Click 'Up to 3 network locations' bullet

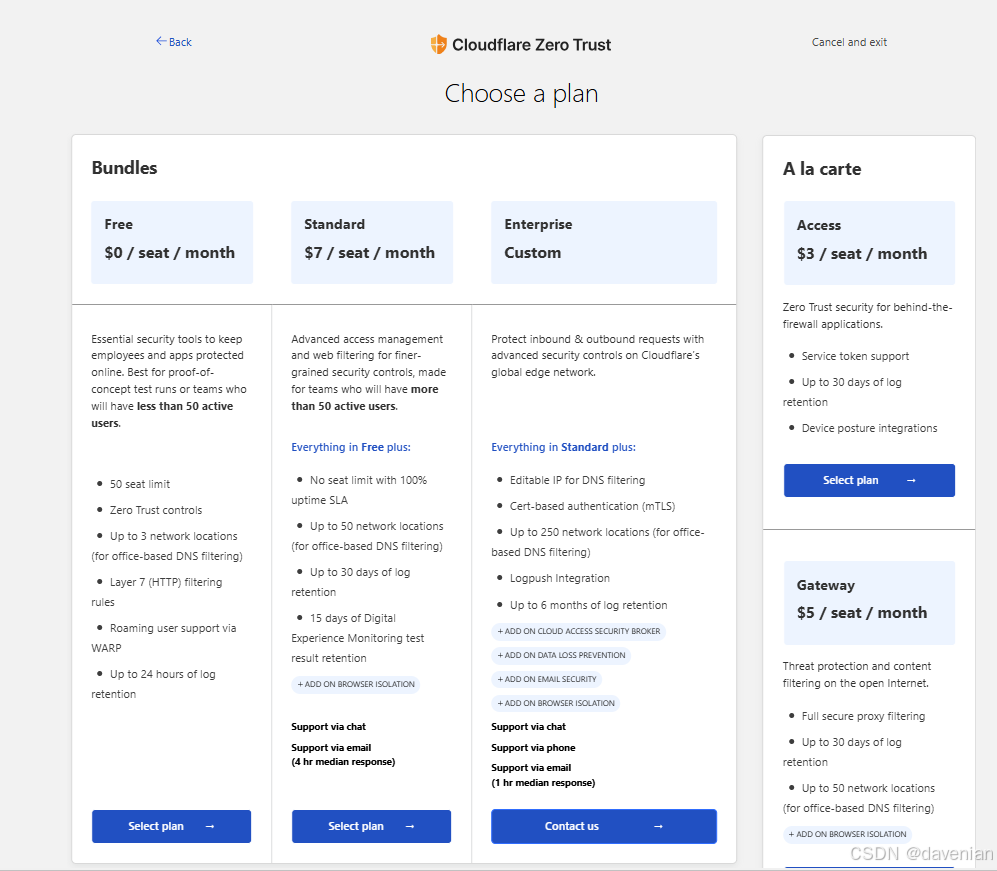[174, 536]
